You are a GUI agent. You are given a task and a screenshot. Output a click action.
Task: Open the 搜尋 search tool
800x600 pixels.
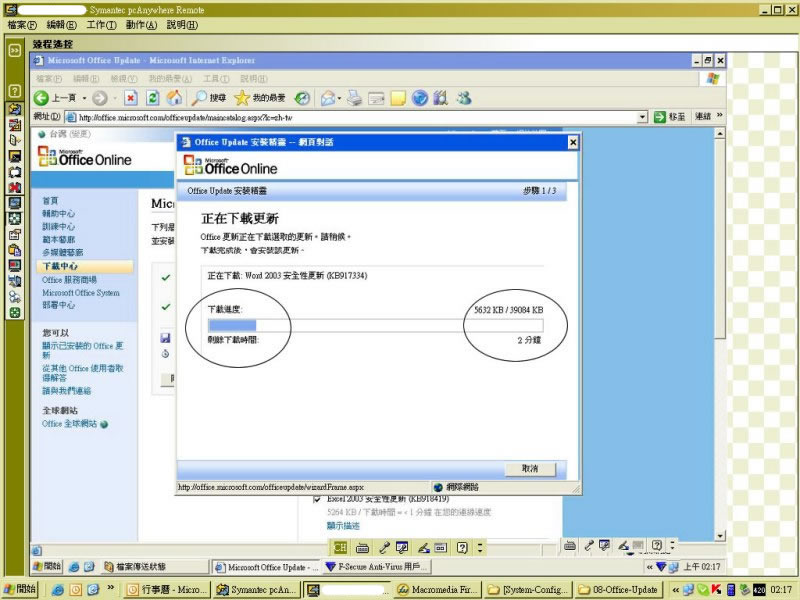[x=208, y=98]
